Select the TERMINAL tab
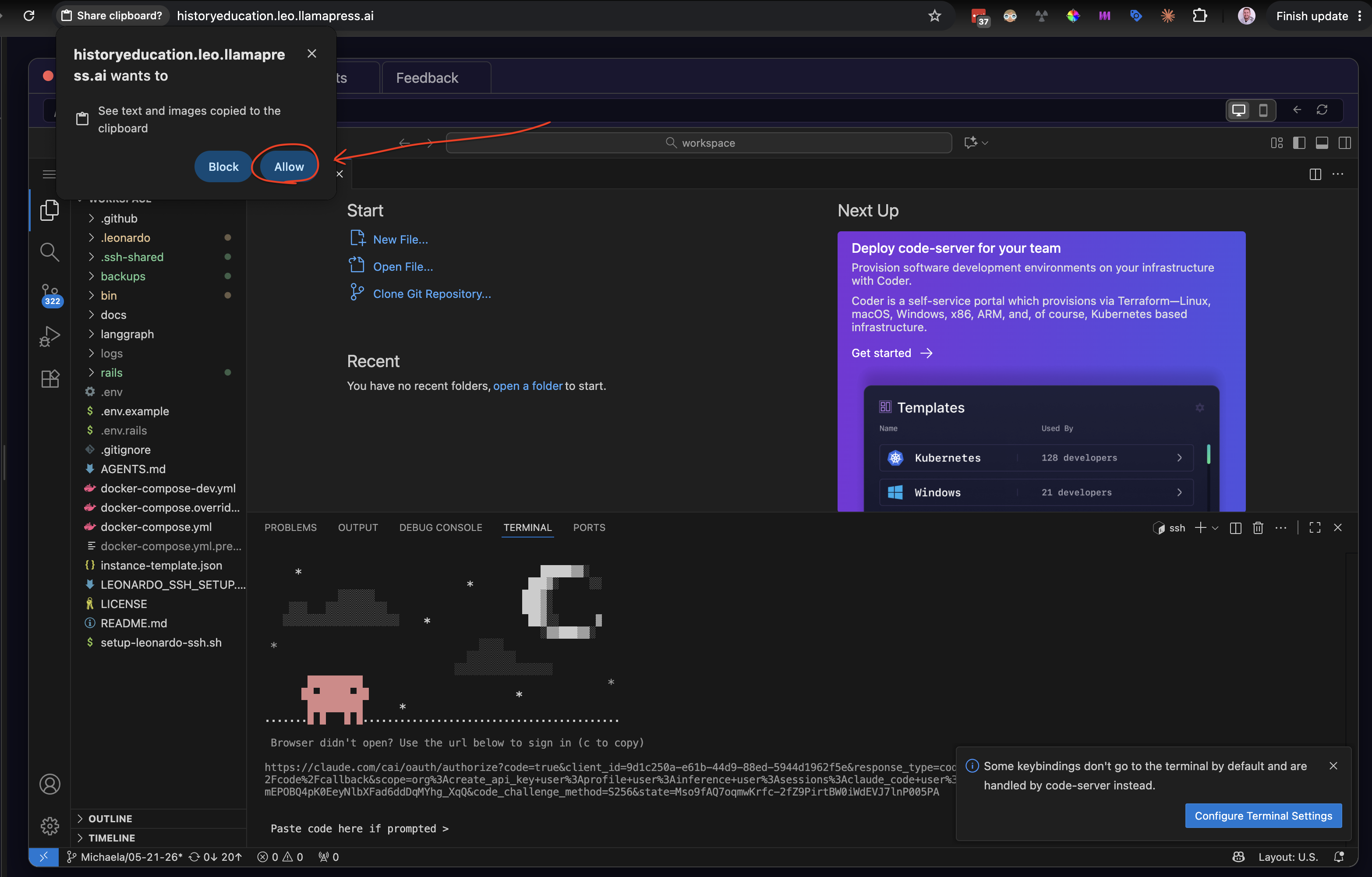Screen dimensions: 1372x877 [x=527, y=528]
